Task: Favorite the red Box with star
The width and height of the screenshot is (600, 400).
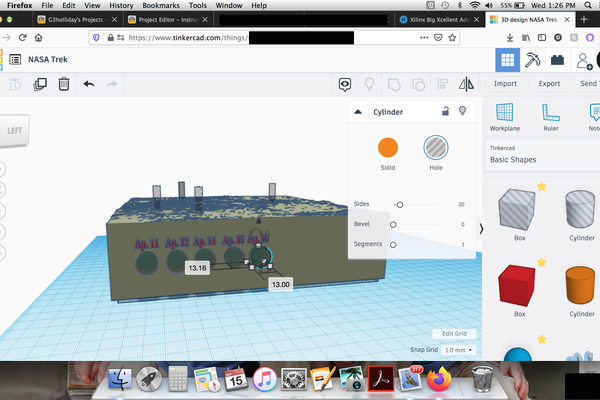Action: 541,263
